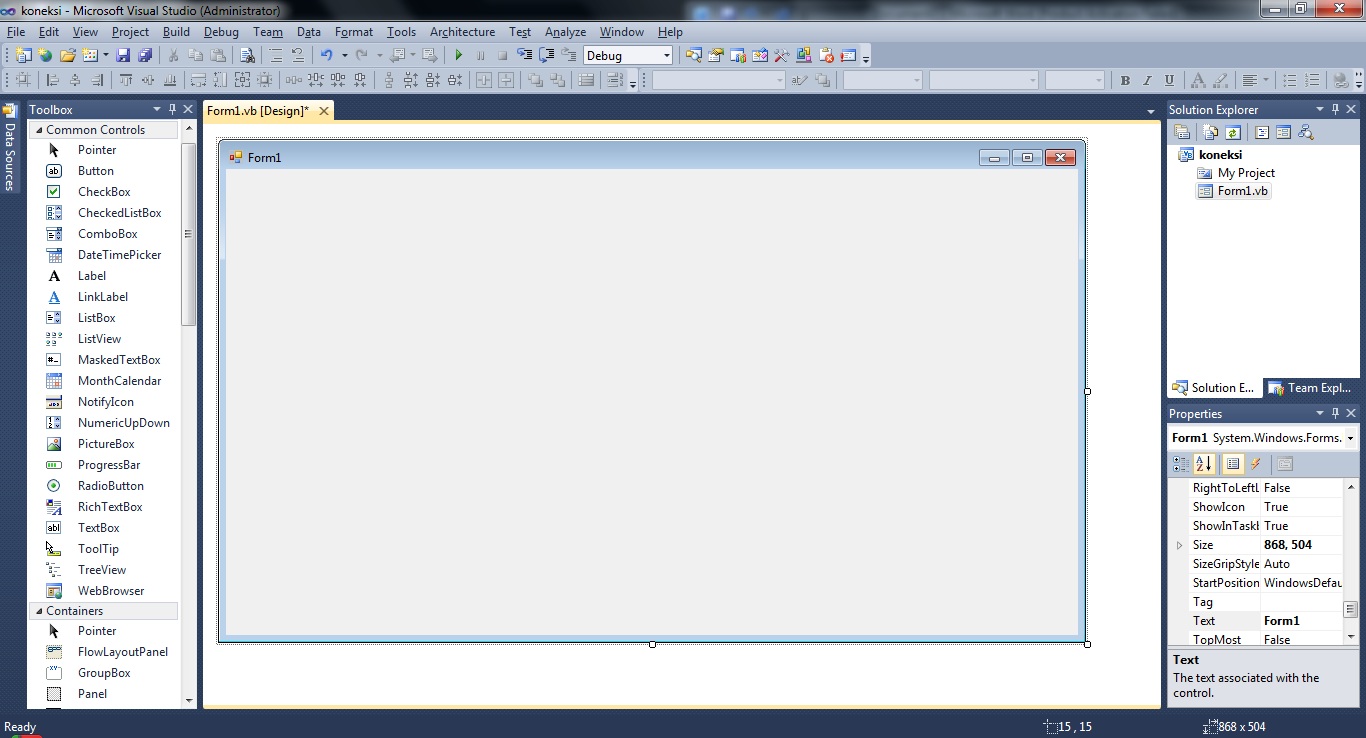Click the Align Lefts layout icon
1366x738 pixels.
[52, 80]
